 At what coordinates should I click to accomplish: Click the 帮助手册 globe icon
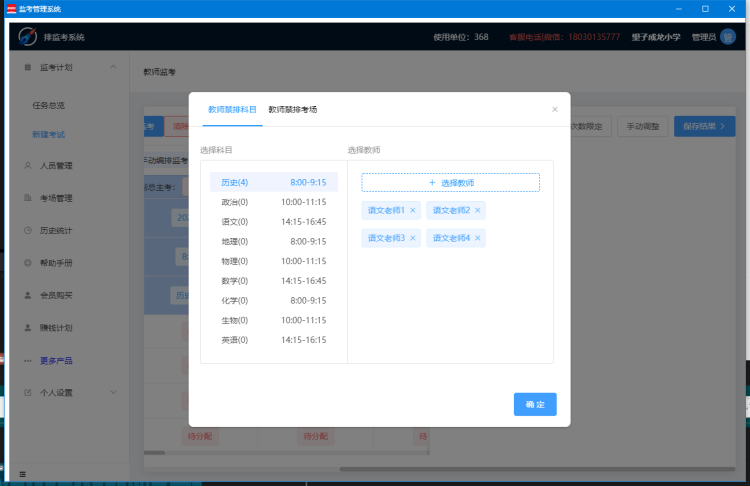[x=28, y=263]
